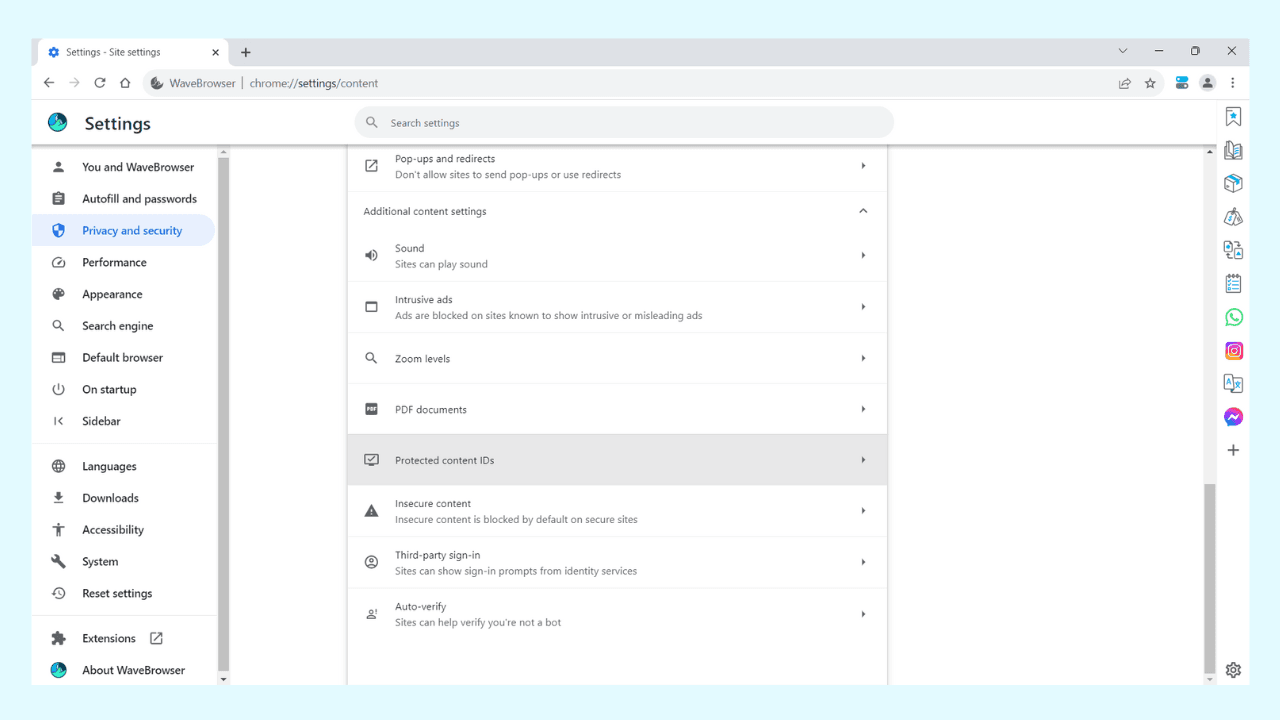Open Instagram from the right sidebar
Image resolution: width=1280 pixels, height=720 pixels.
1233,351
